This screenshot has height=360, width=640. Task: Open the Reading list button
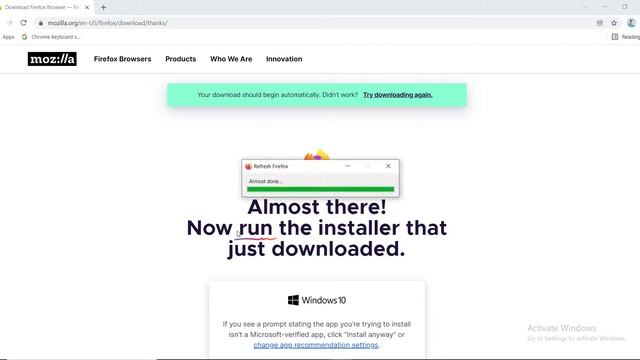coord(625,37)
